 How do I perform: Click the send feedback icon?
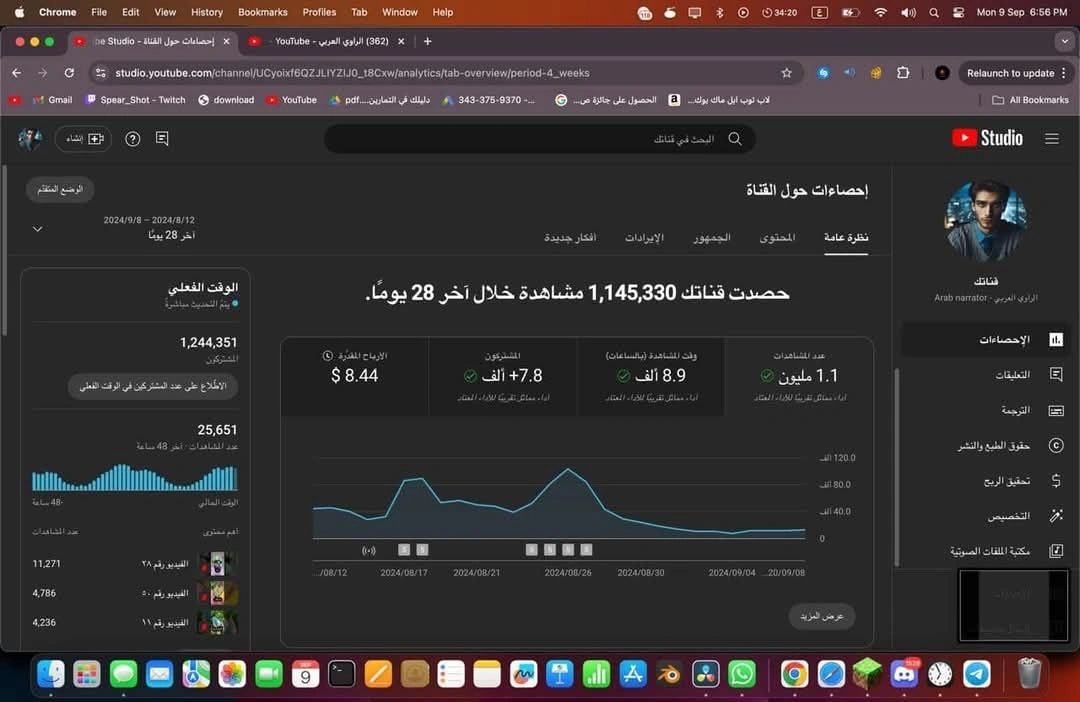[x=162, y=139]
